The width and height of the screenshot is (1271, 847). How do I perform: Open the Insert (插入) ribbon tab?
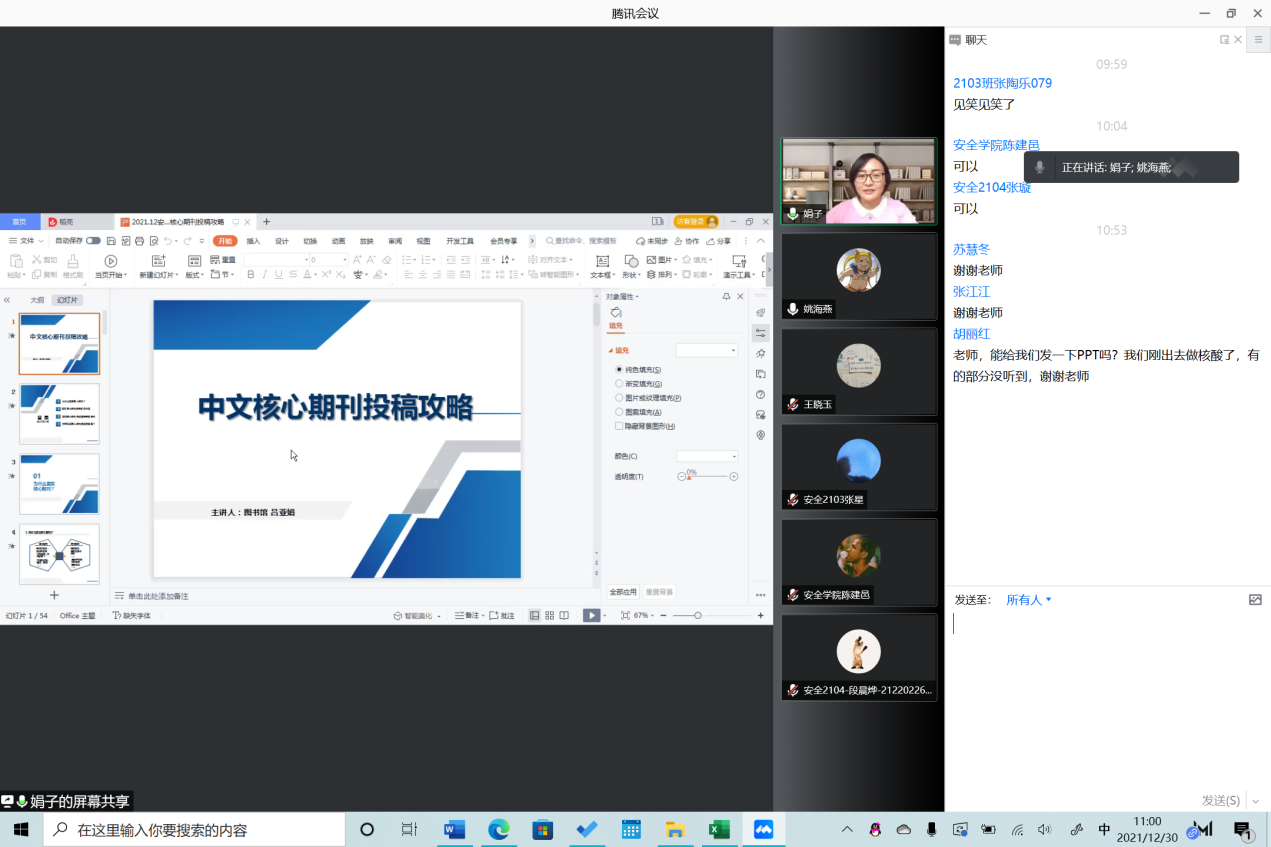(x=254, y=241)
